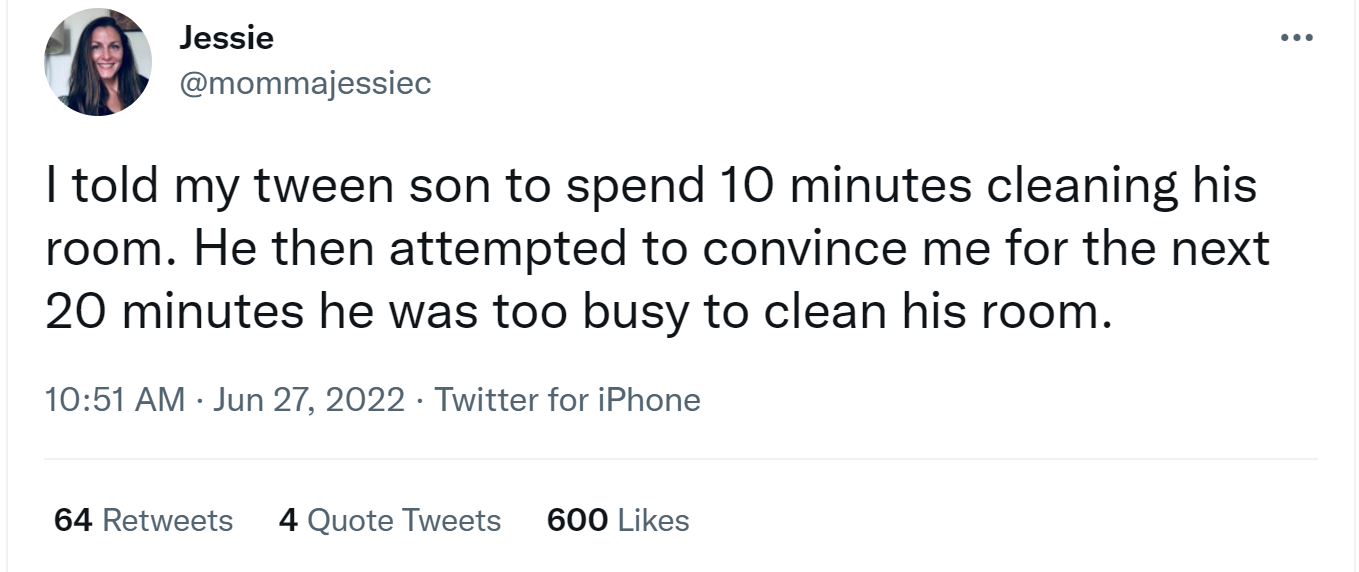The height and width of the screenshot is (572, 1359).
Task: Open the Twitter for iPhone source link
Action: (x=567, y=400)
